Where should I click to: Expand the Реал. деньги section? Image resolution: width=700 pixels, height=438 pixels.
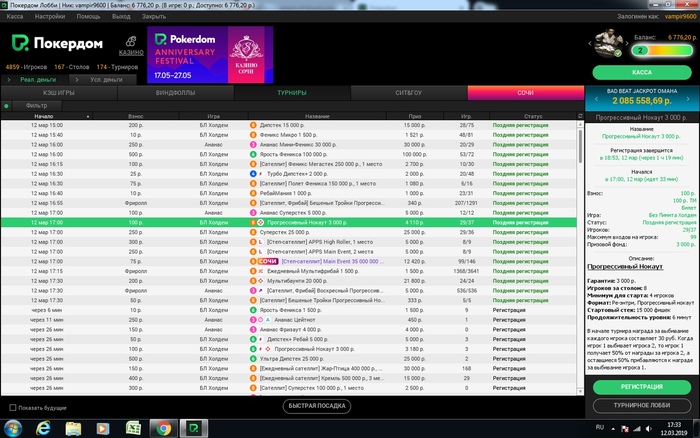point(34,79)
